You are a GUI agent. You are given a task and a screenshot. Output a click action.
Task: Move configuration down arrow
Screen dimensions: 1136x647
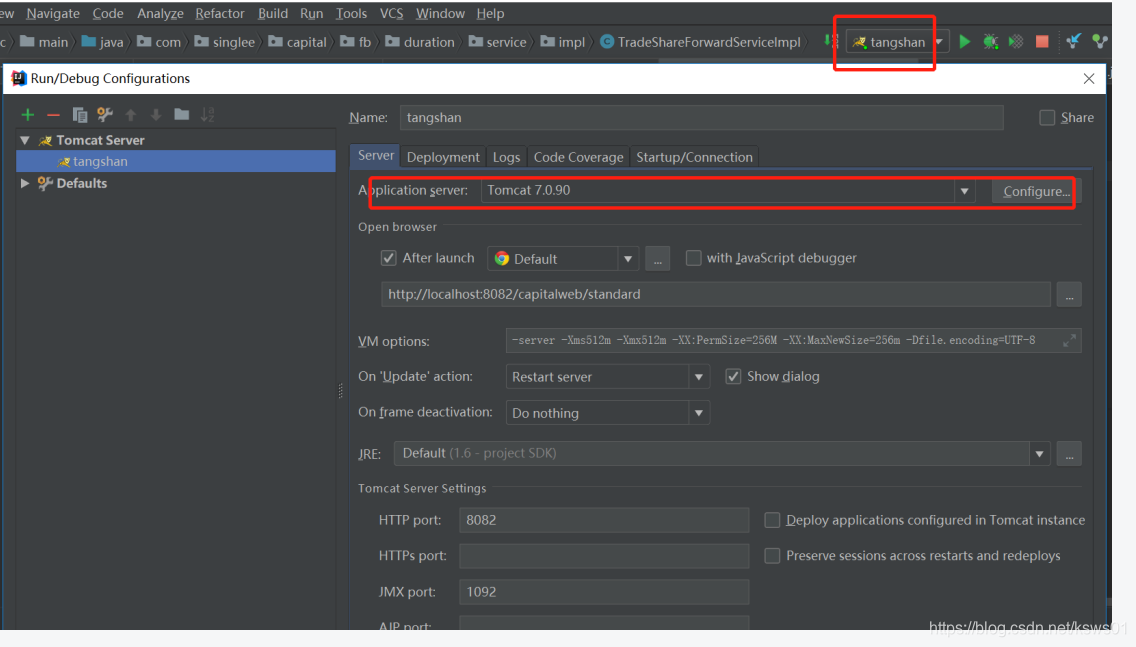[156, 114]
